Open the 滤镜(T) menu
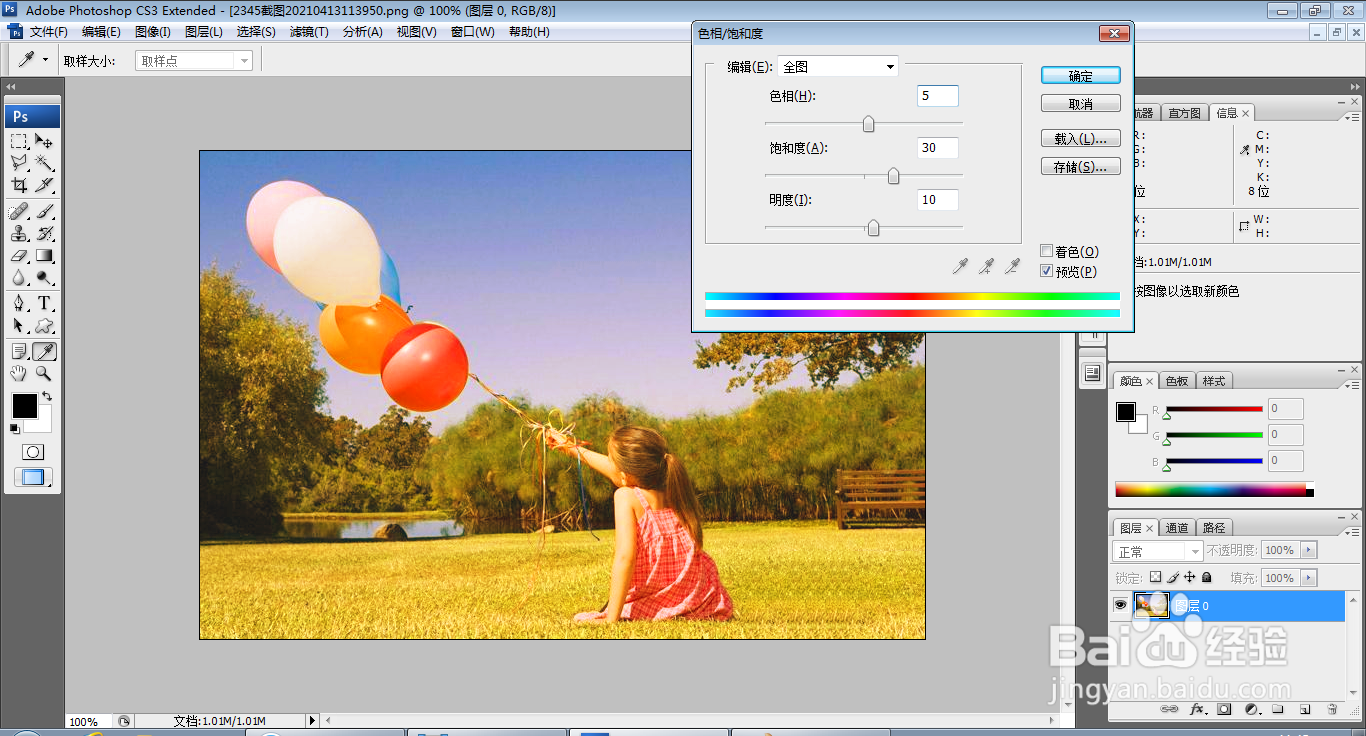 pos(309,32)
